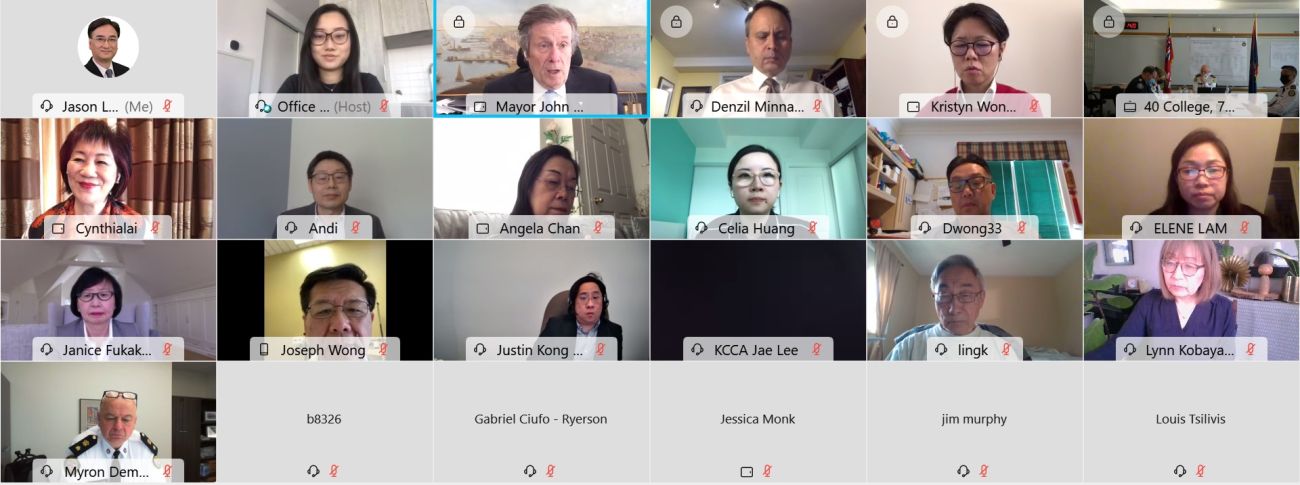1300x485 pixels.
Task: Select the Gabriel Ciufo - Ryerson tile
Action: [x=541, y=422]
